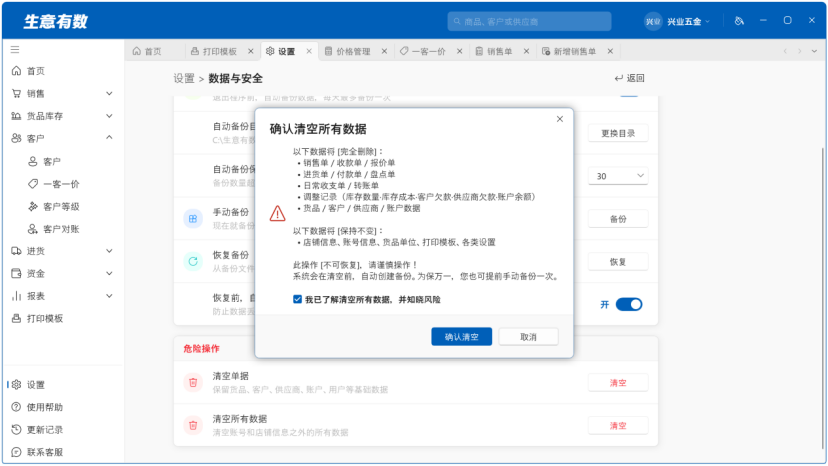Switch to the 打印模板 tab
The width and height of the screenshot is (828, 466).
click(214, 51)
